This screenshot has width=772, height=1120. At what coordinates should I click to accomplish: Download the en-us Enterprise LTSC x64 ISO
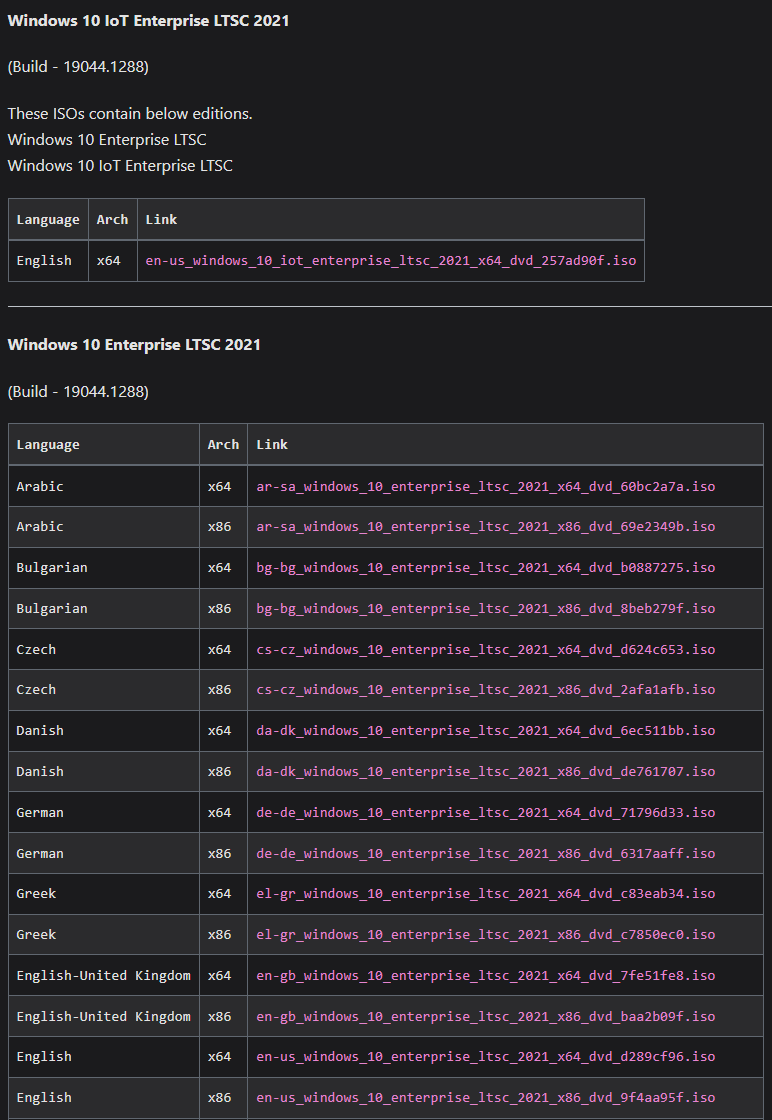(x=485, y=1057)
